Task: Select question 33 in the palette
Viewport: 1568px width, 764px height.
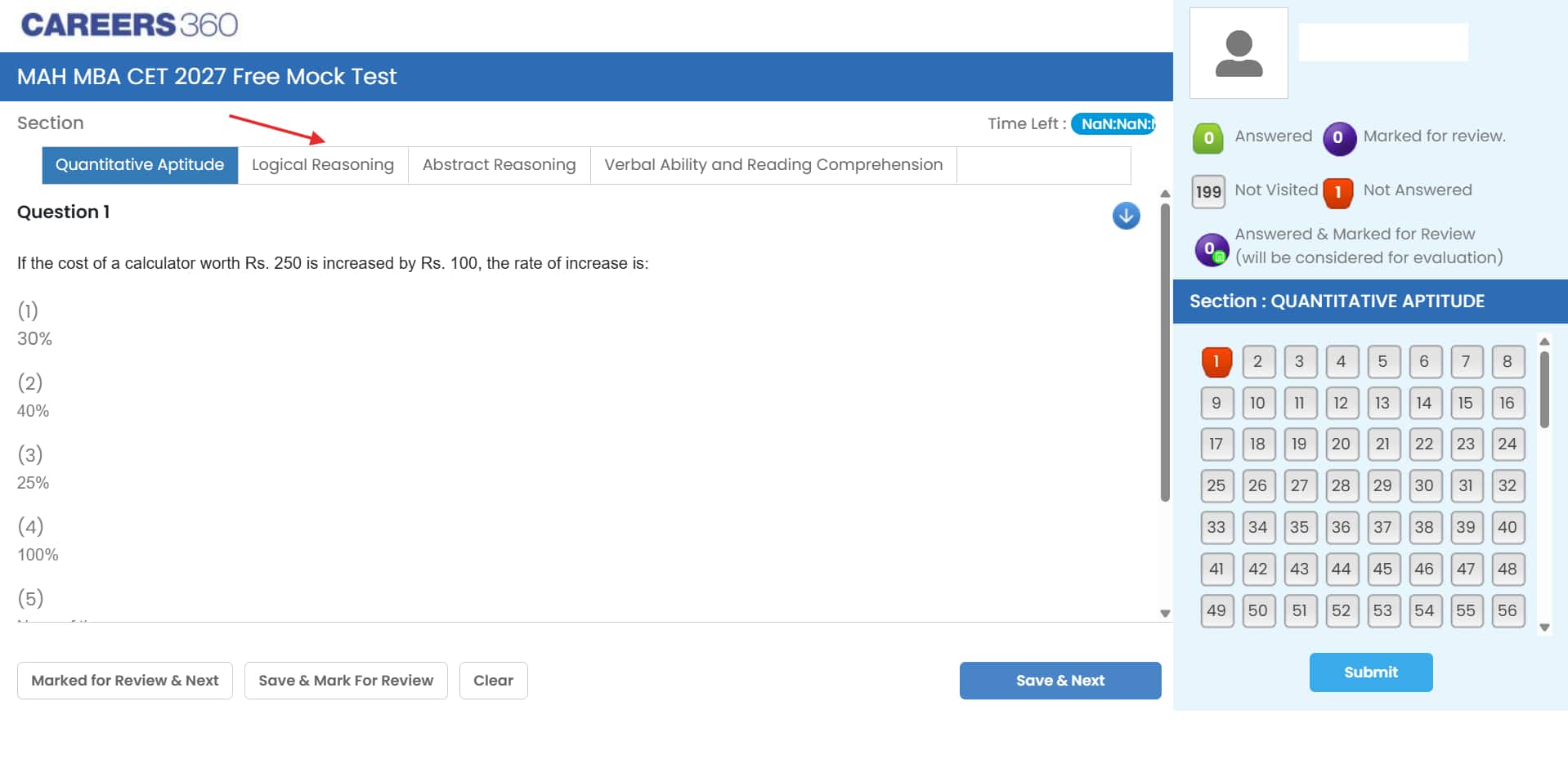Action: coord(1216,527)
